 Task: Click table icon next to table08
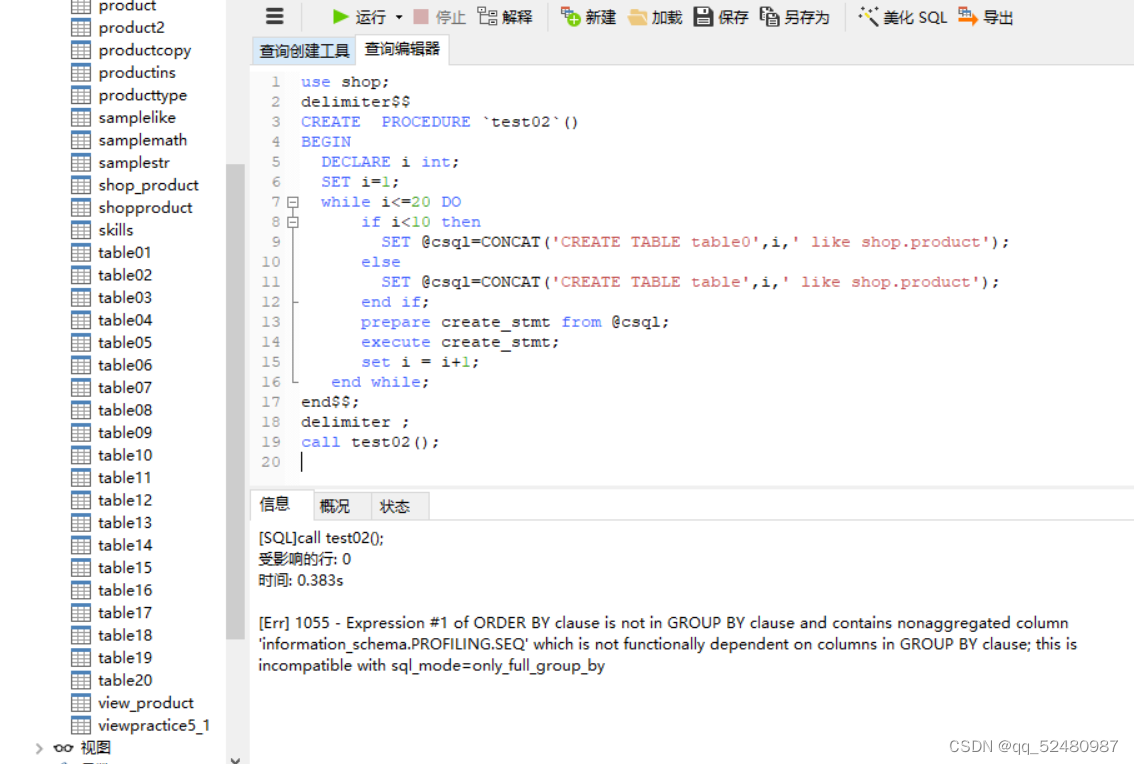tap(81, 410)
